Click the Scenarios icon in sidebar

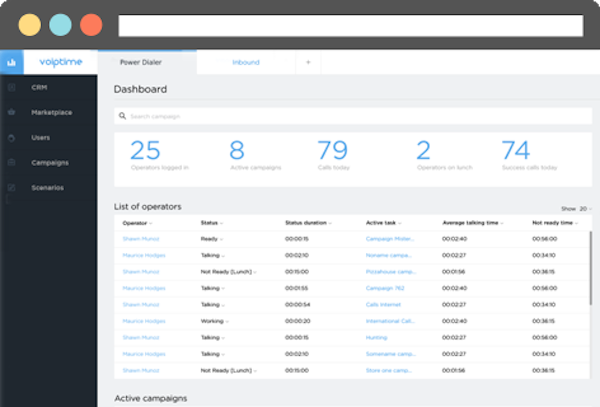pyautogui.click(x=12, y=187)
